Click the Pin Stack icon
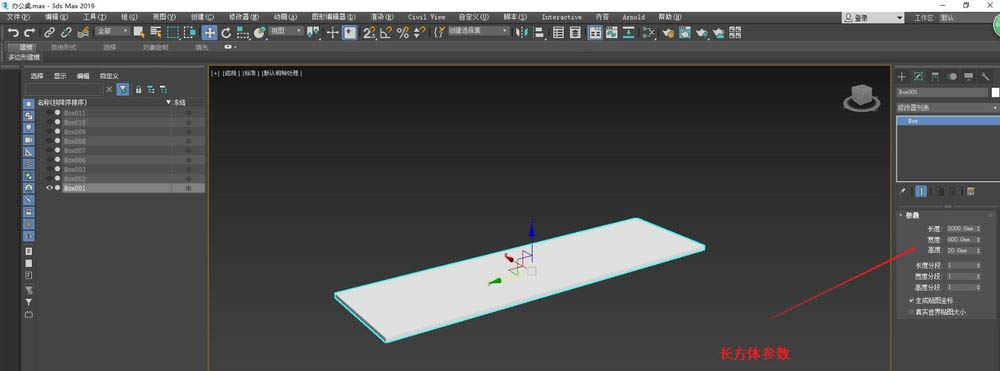The height and width of the screenshot is (371, 1000). pos(902,191)
